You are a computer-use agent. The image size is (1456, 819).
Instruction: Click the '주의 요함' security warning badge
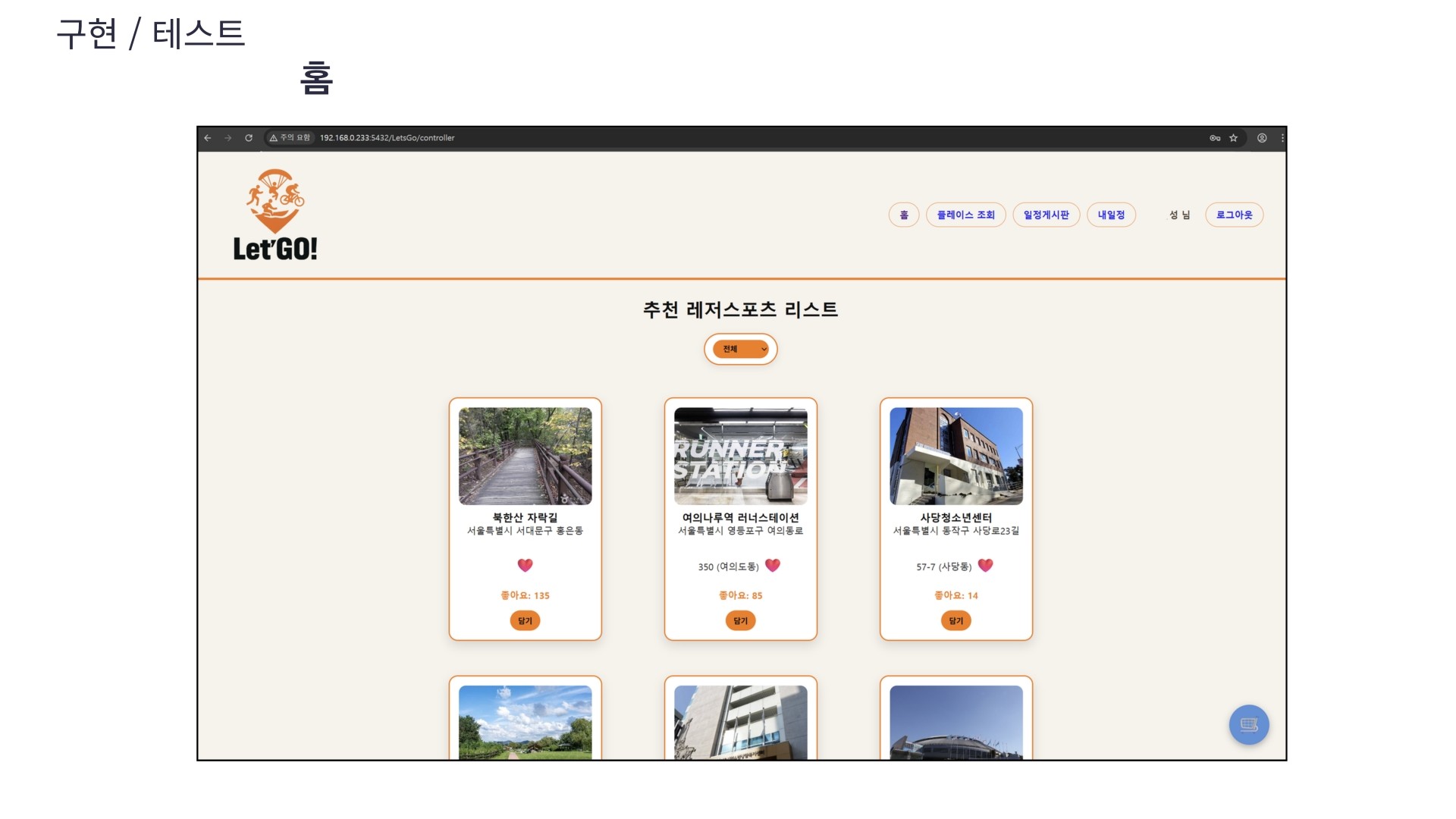pos(290,138)
